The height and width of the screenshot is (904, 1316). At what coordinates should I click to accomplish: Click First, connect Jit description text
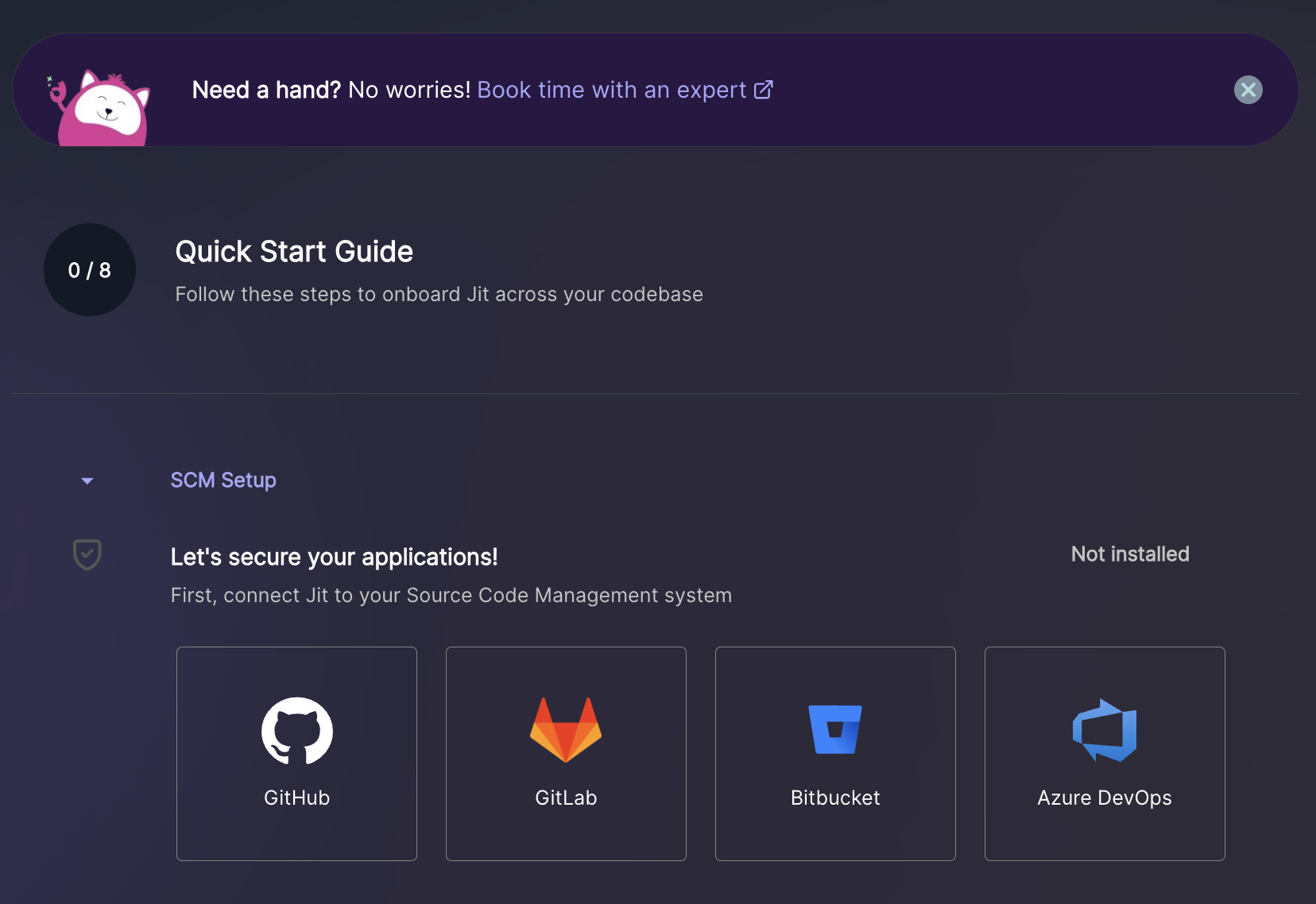(x=451, y=595)
